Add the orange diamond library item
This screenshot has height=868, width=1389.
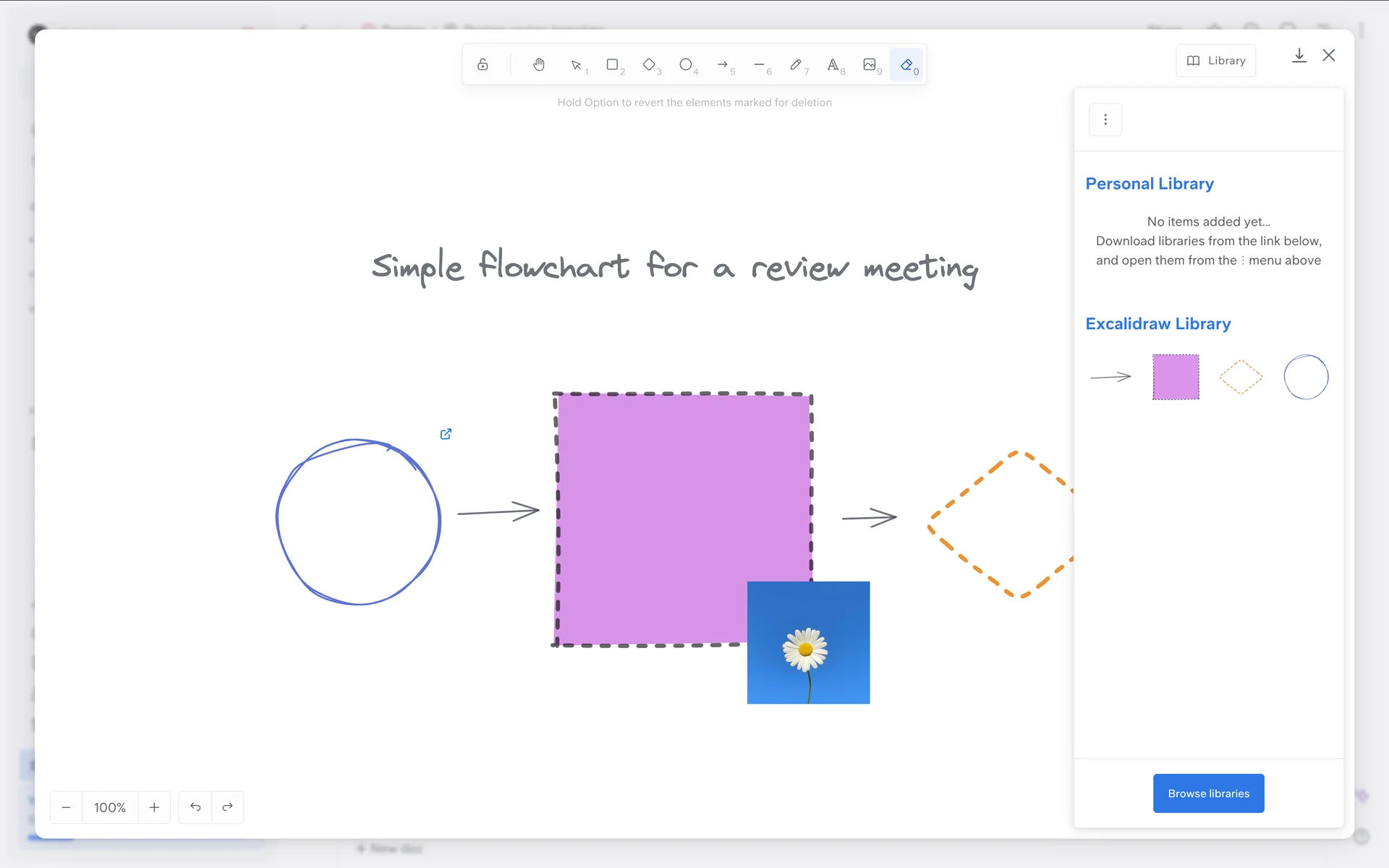[x=1241, y=377]
